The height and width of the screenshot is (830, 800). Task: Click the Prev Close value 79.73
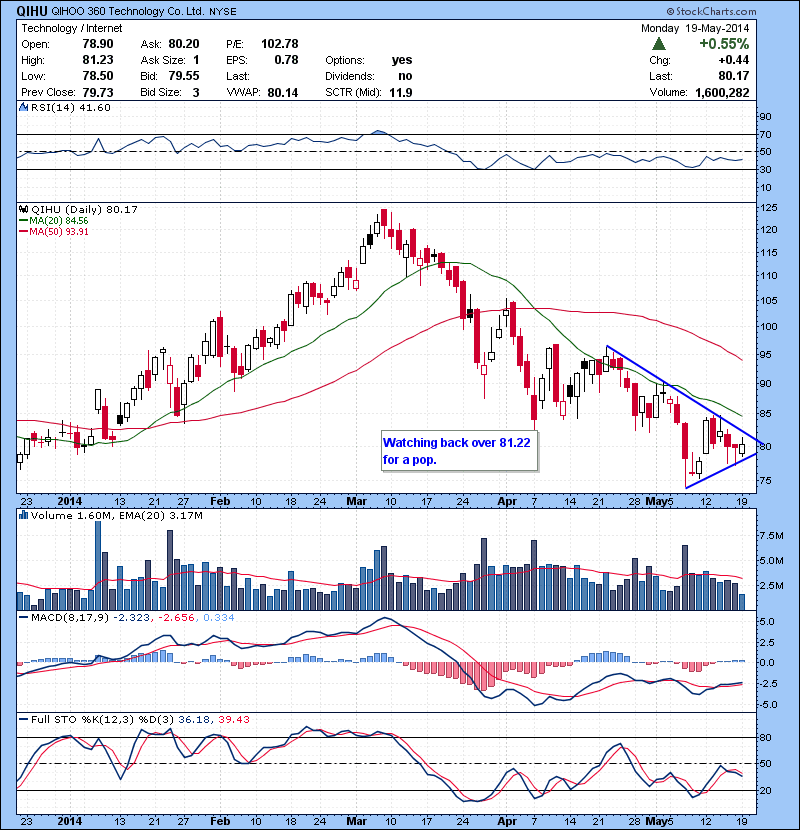(x=98, y=92)
